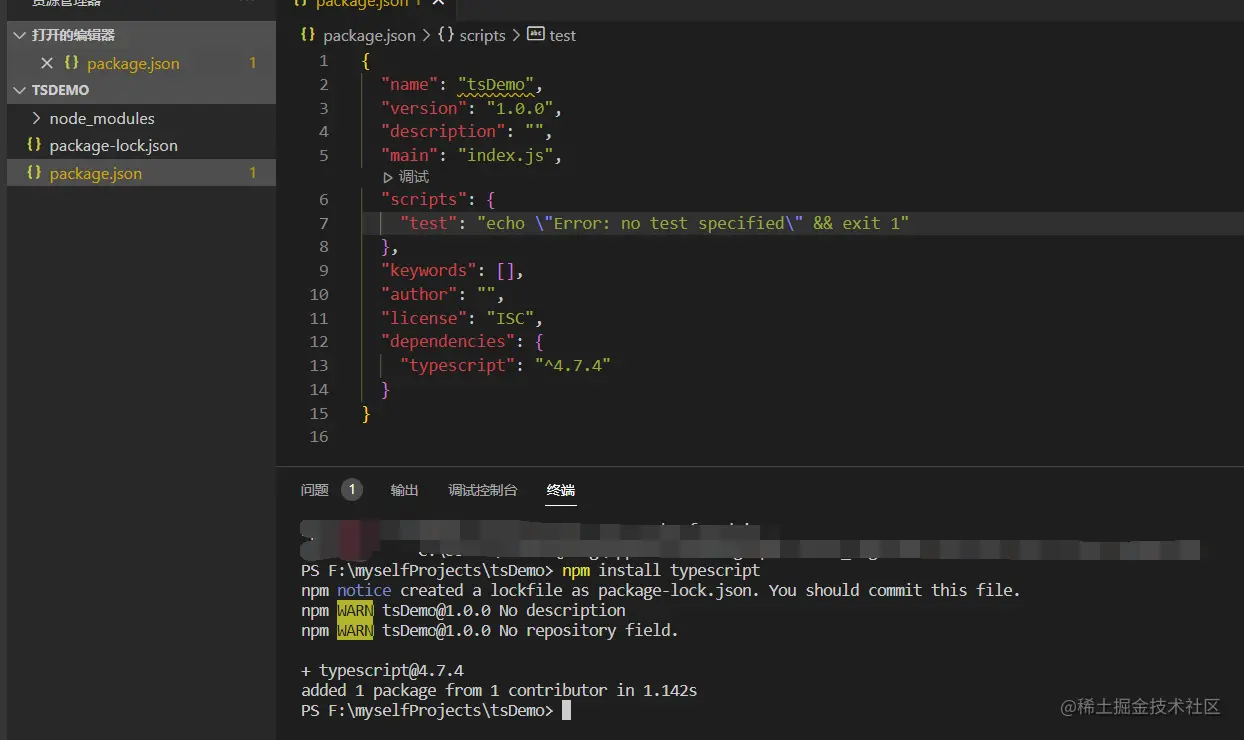Switch to the 调试控制台 panel tab
This screenshot has width=1244, height=740.
483,490
